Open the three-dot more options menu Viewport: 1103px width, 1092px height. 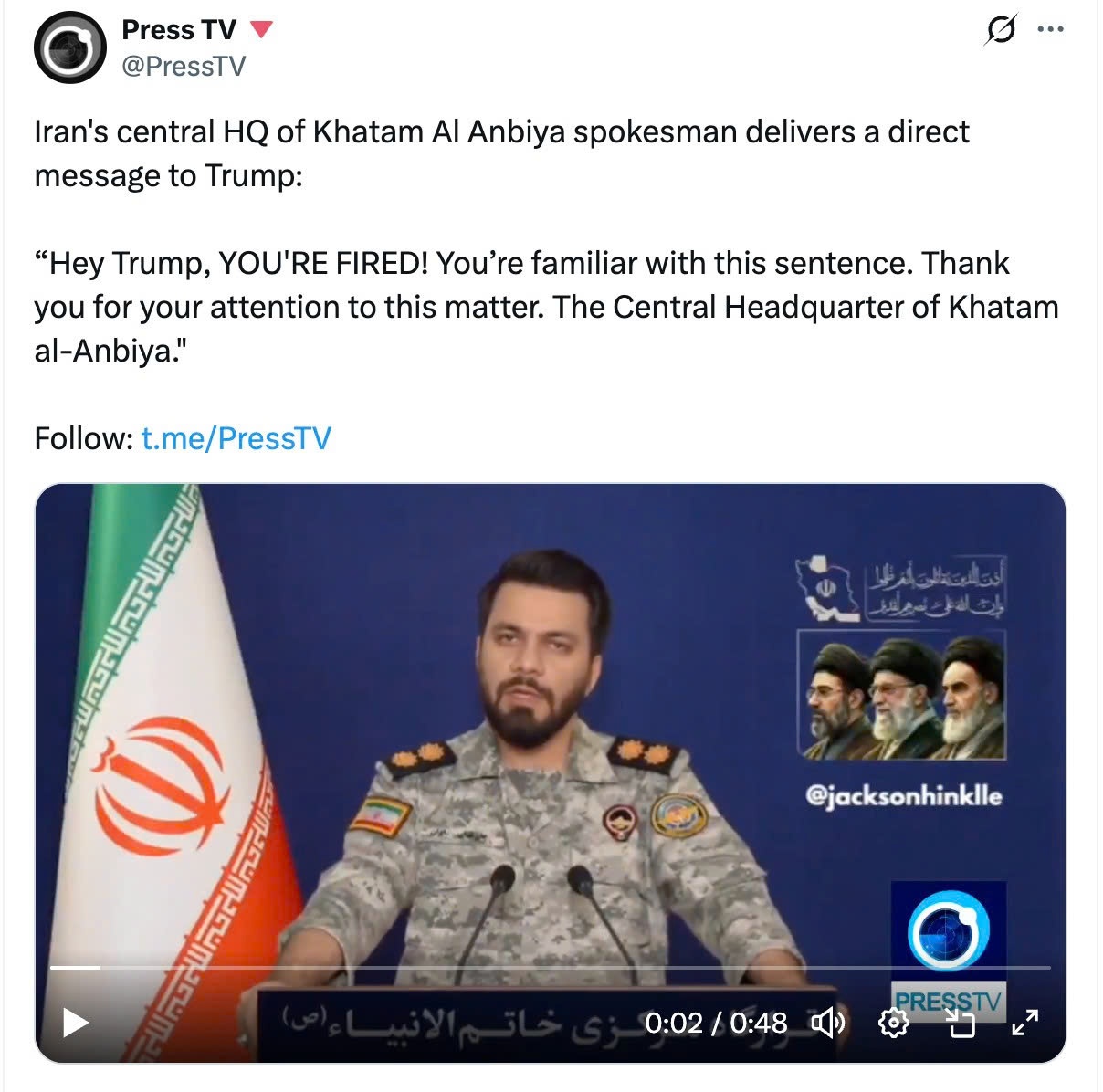[x=1051, y=29]
